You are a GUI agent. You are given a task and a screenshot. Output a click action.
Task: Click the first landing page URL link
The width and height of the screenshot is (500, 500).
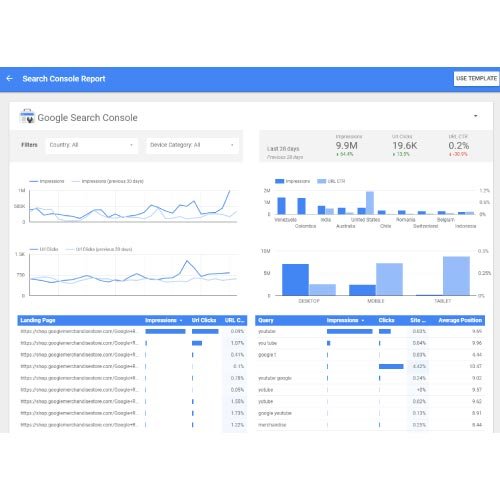(79, 331)
